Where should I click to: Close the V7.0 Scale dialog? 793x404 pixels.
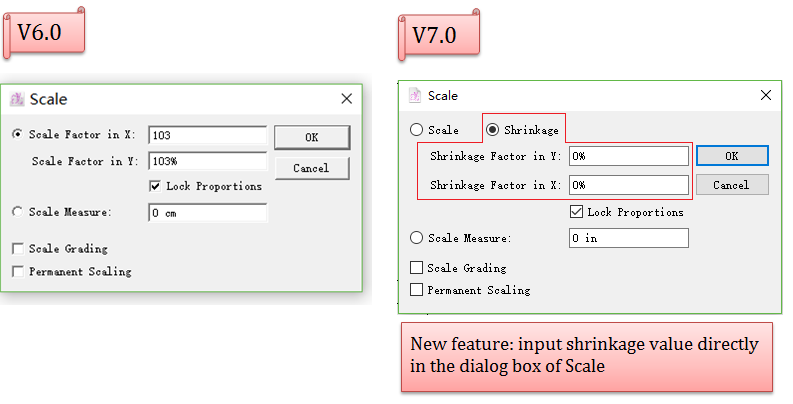coord(766,96)
